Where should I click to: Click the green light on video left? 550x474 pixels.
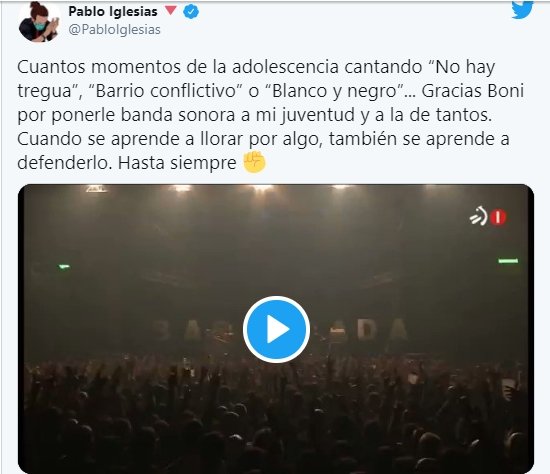tap(64, 267)
